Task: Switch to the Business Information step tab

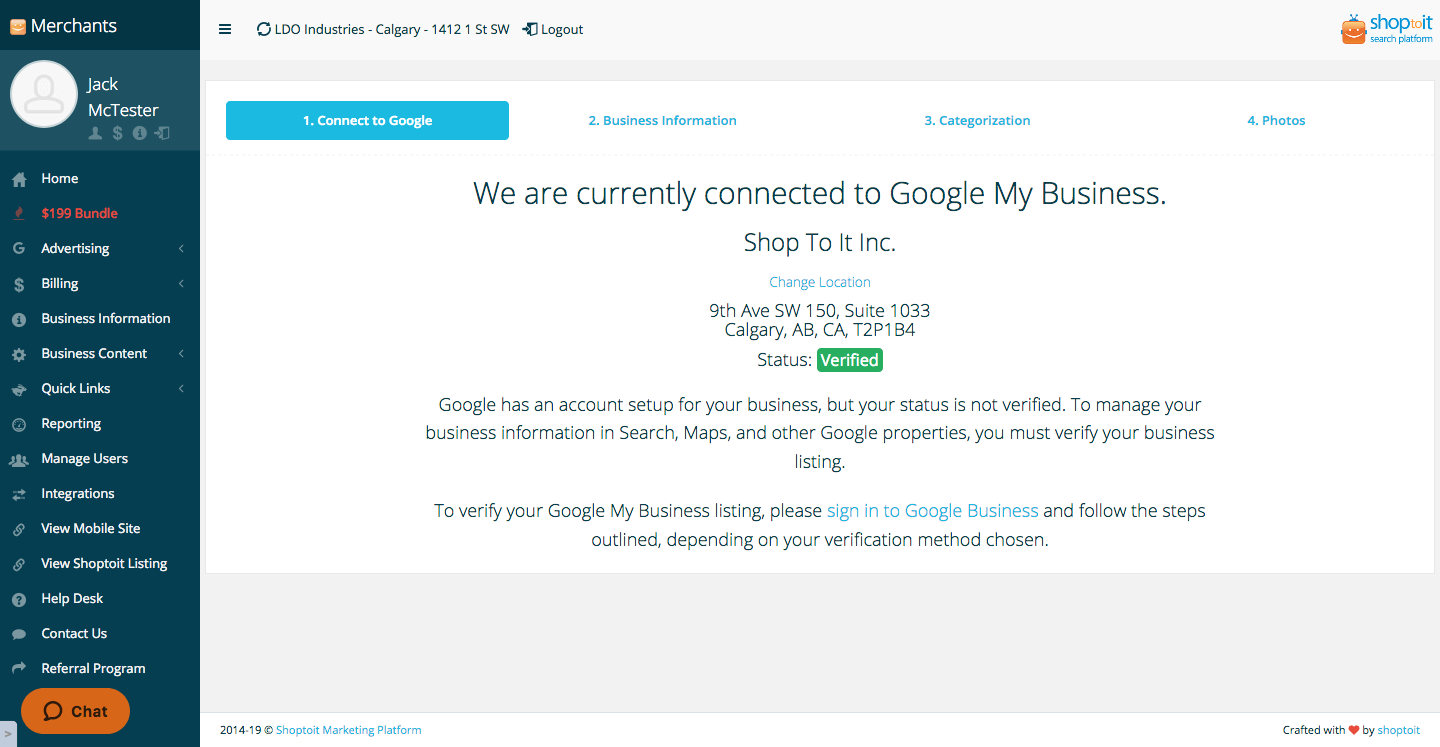Action: pyautogui.click(x=662, y=120)
